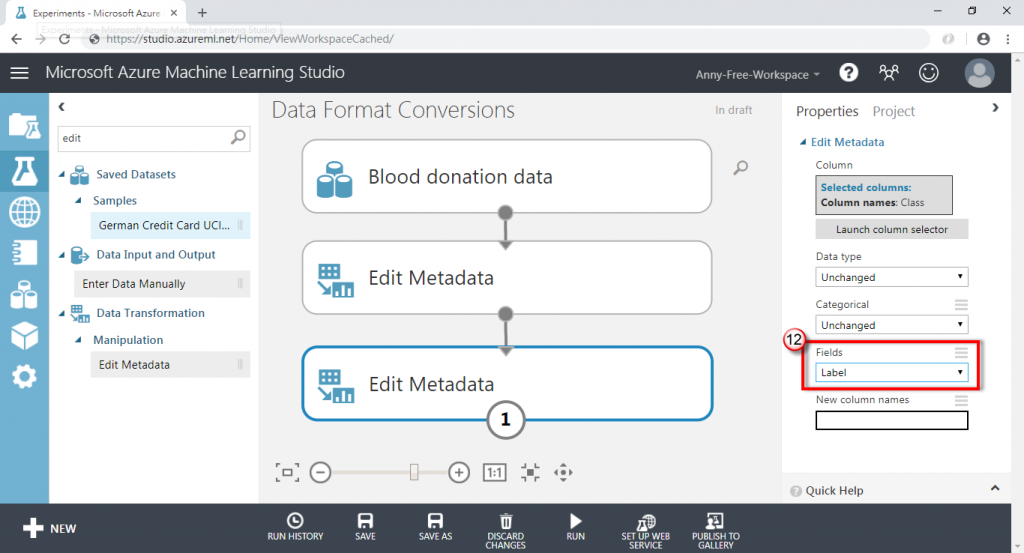Select Enter Data Manually module item
The height and width of the screenshot is (553, 1024).
point(162,284)
